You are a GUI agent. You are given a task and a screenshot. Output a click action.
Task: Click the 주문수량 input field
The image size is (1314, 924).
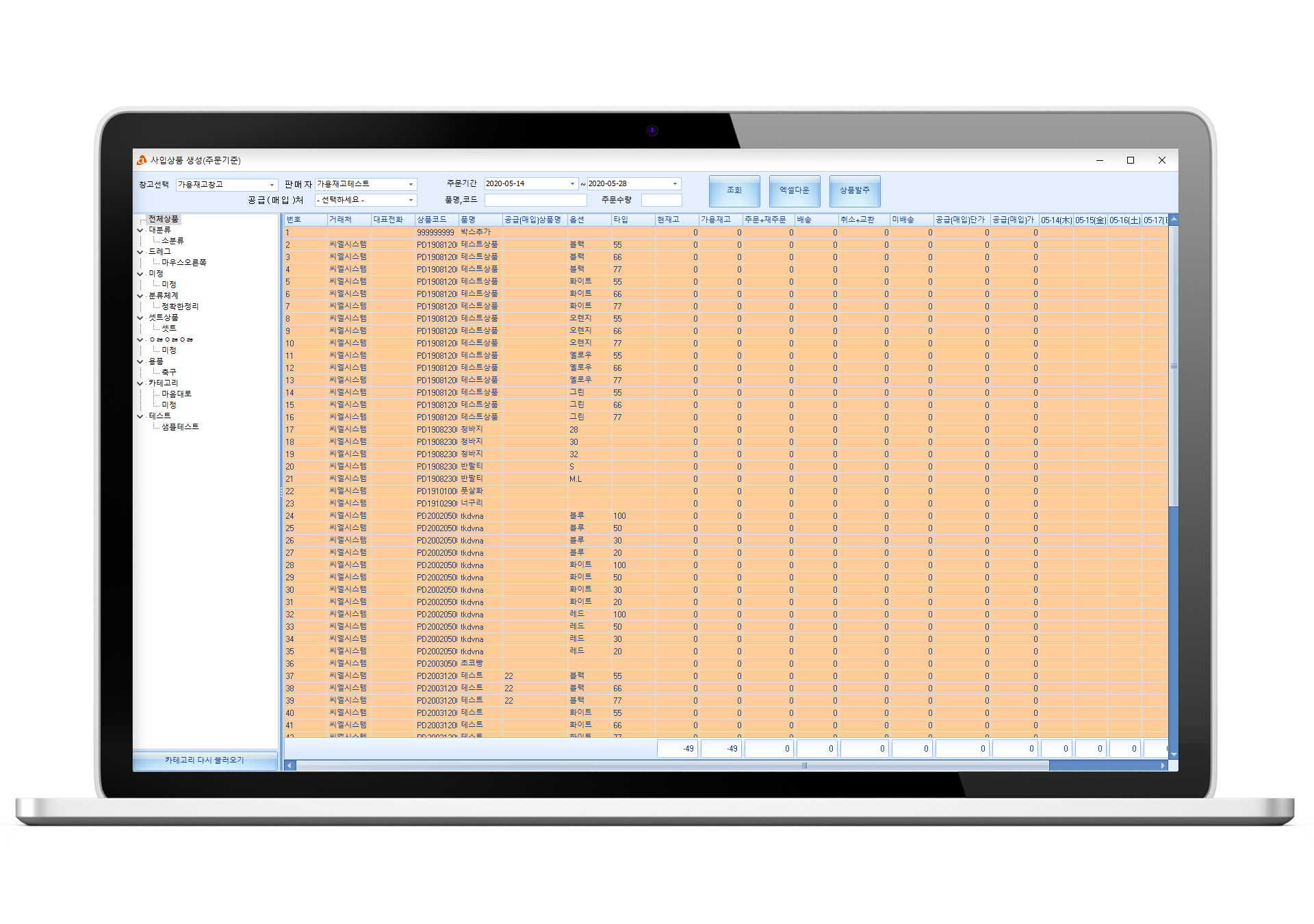tap(660, 200)
